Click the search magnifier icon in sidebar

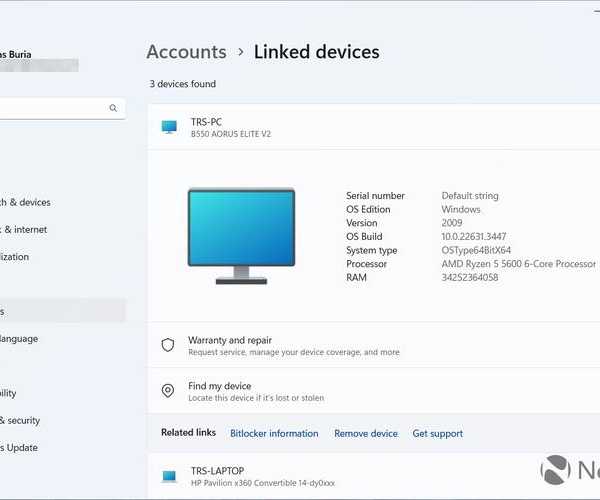click(113, 107)
